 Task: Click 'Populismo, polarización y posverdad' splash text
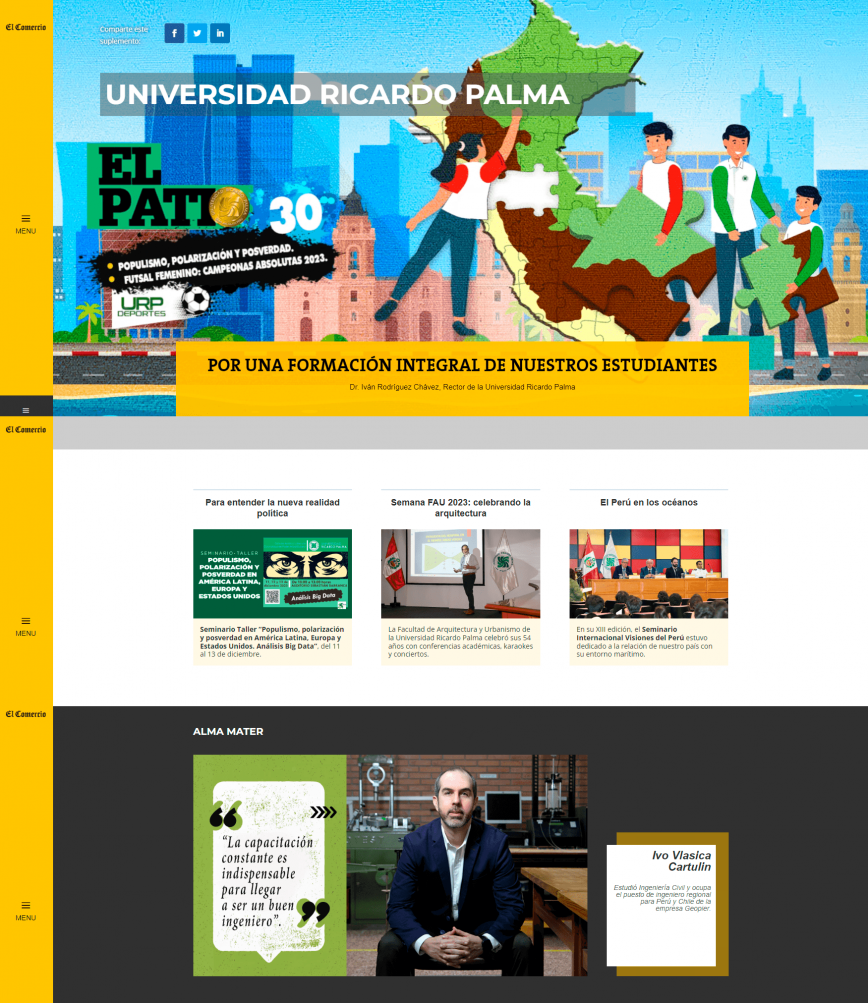[206, 256]
